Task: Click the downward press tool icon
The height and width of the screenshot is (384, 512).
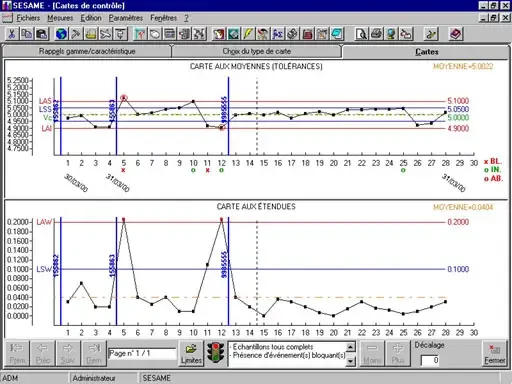Action: point(120,34)
